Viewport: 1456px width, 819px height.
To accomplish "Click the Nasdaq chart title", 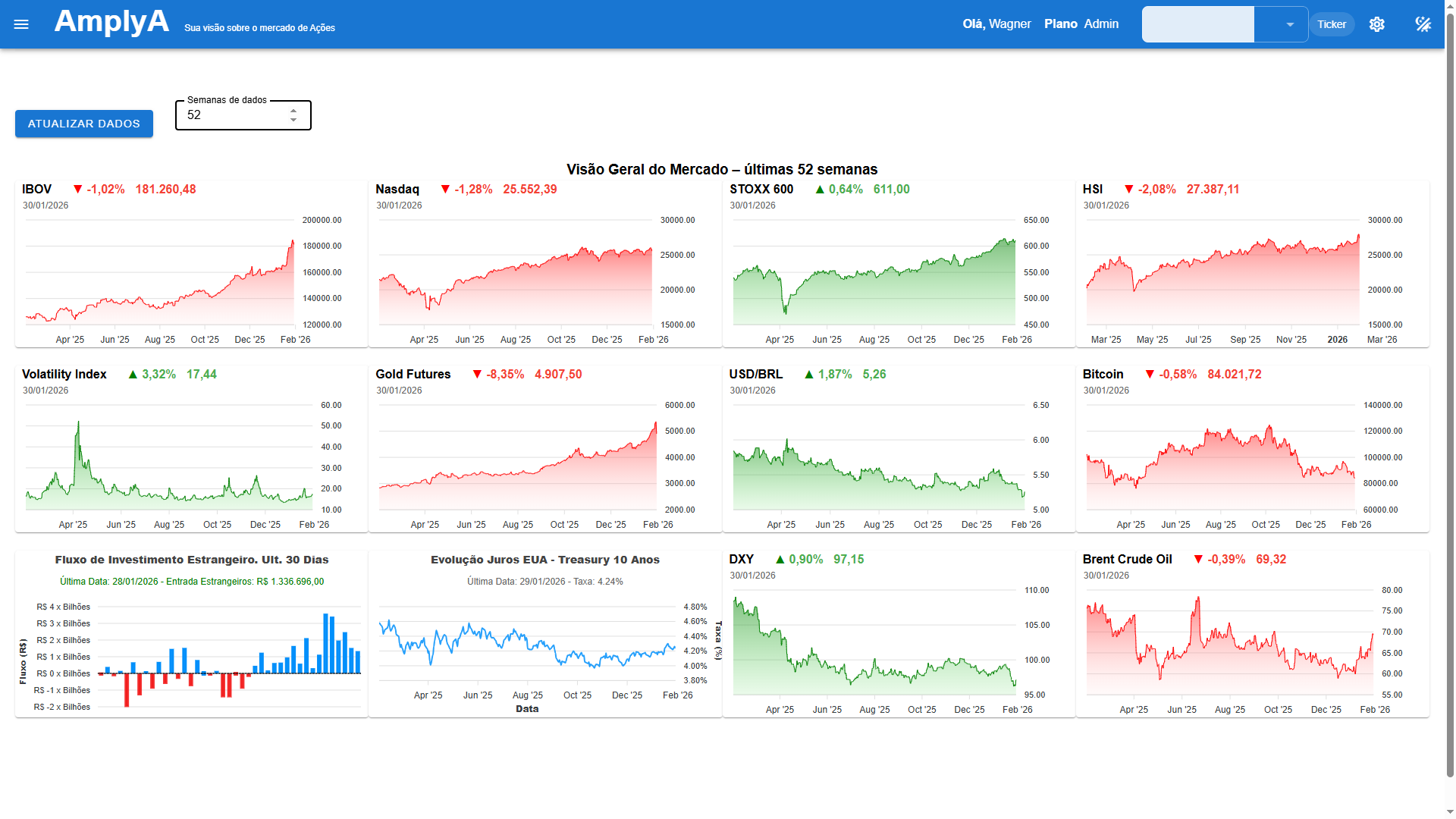I will point(397,190).
